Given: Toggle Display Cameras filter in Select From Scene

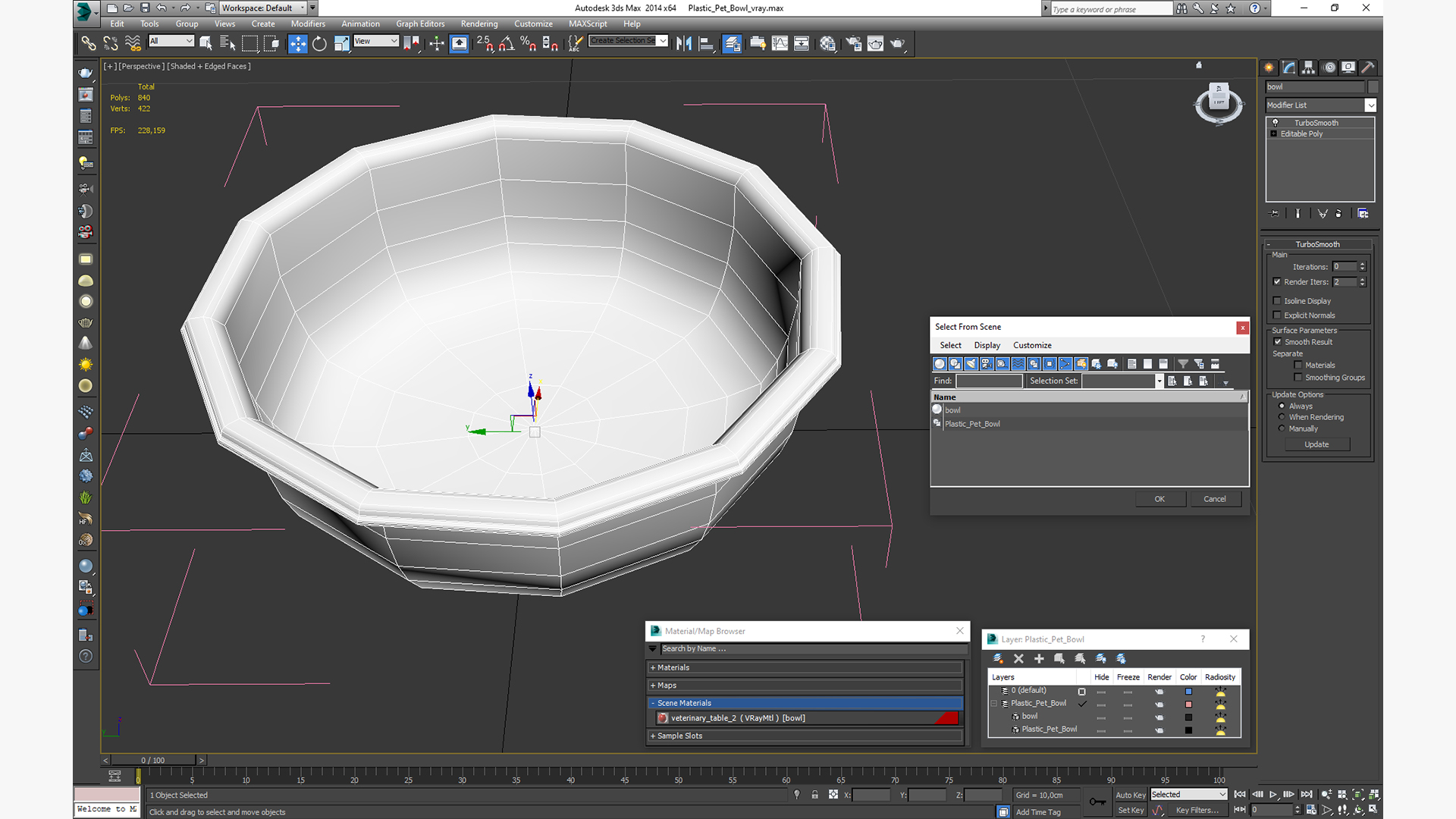Looking at the screenshot, I should (x=987, y=364).
